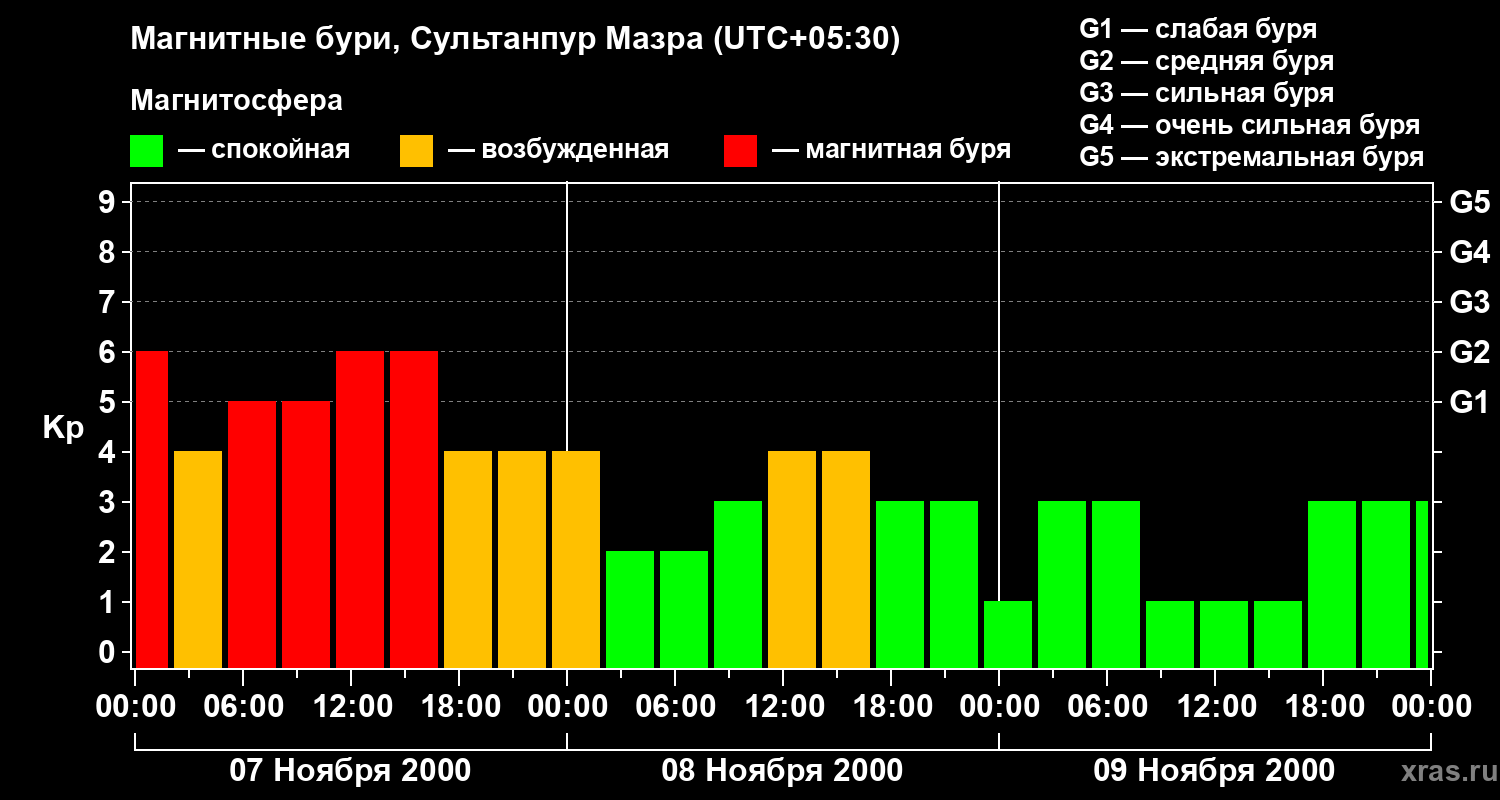Viewport: 1500px width, 800px height.
Task: Click the 'Kp' vertical axis label
Action: [x=64, y=428]
